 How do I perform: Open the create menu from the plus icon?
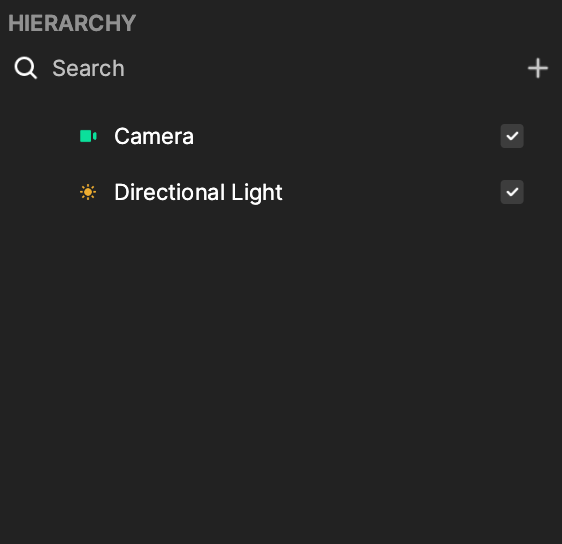(538, 68)
